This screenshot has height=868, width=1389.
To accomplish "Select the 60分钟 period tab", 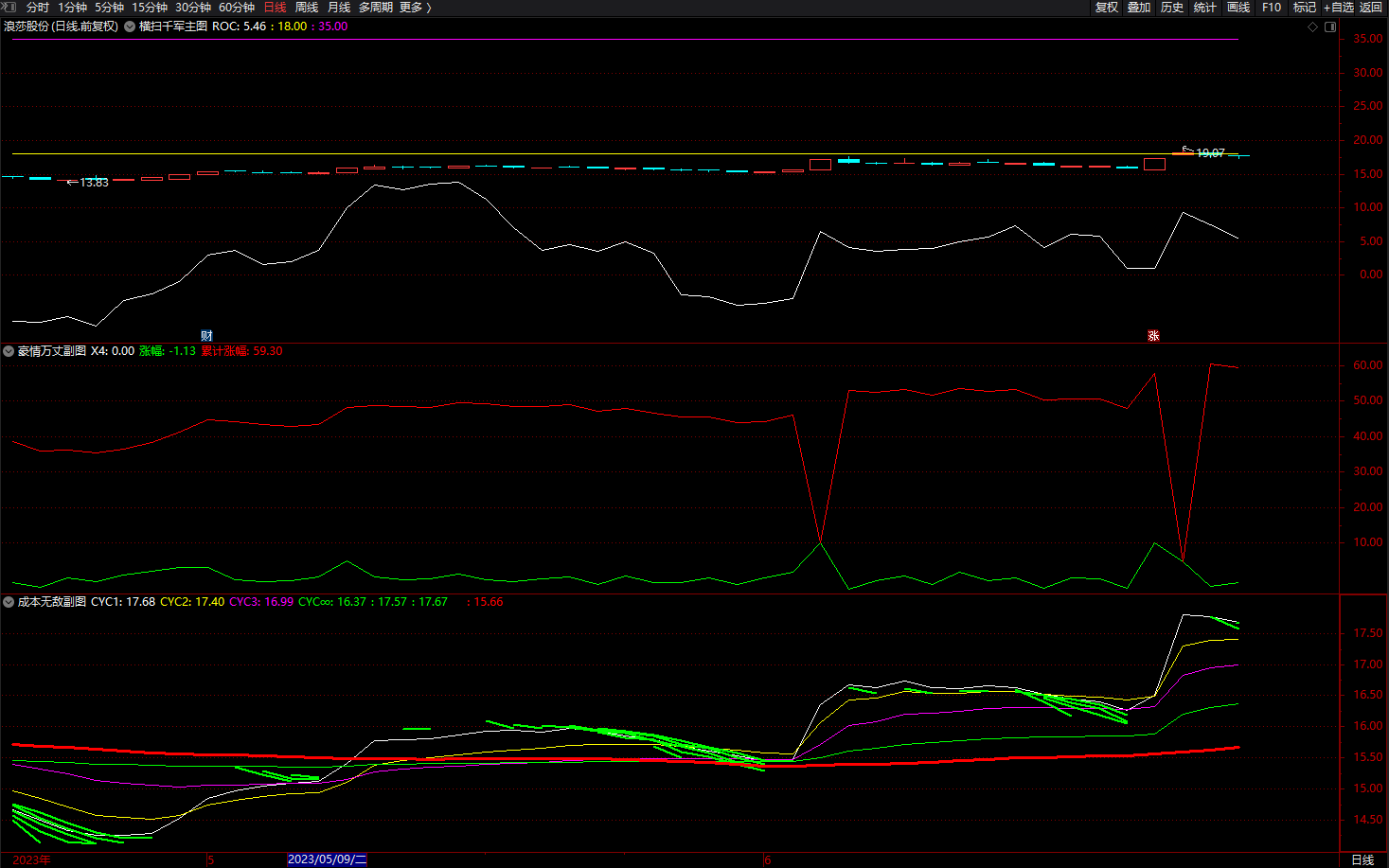I will pyautogui.click(x=237, y=8).
